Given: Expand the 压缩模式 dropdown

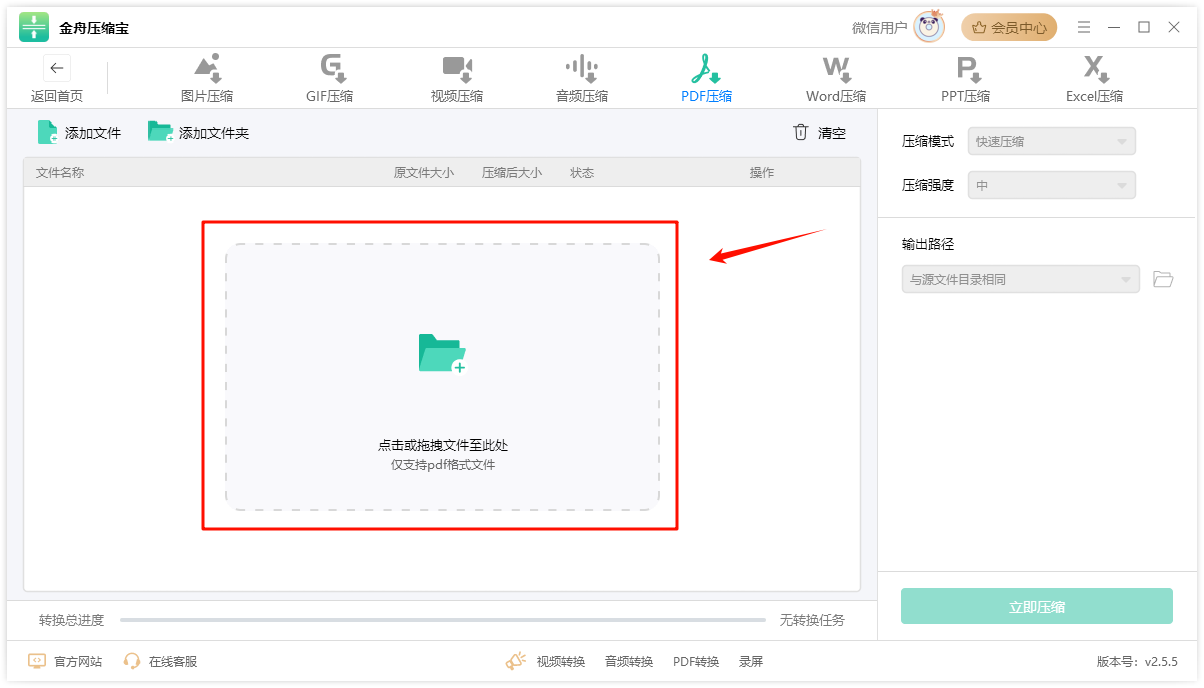Looking at the screenshot, I should coord(1052,141).
